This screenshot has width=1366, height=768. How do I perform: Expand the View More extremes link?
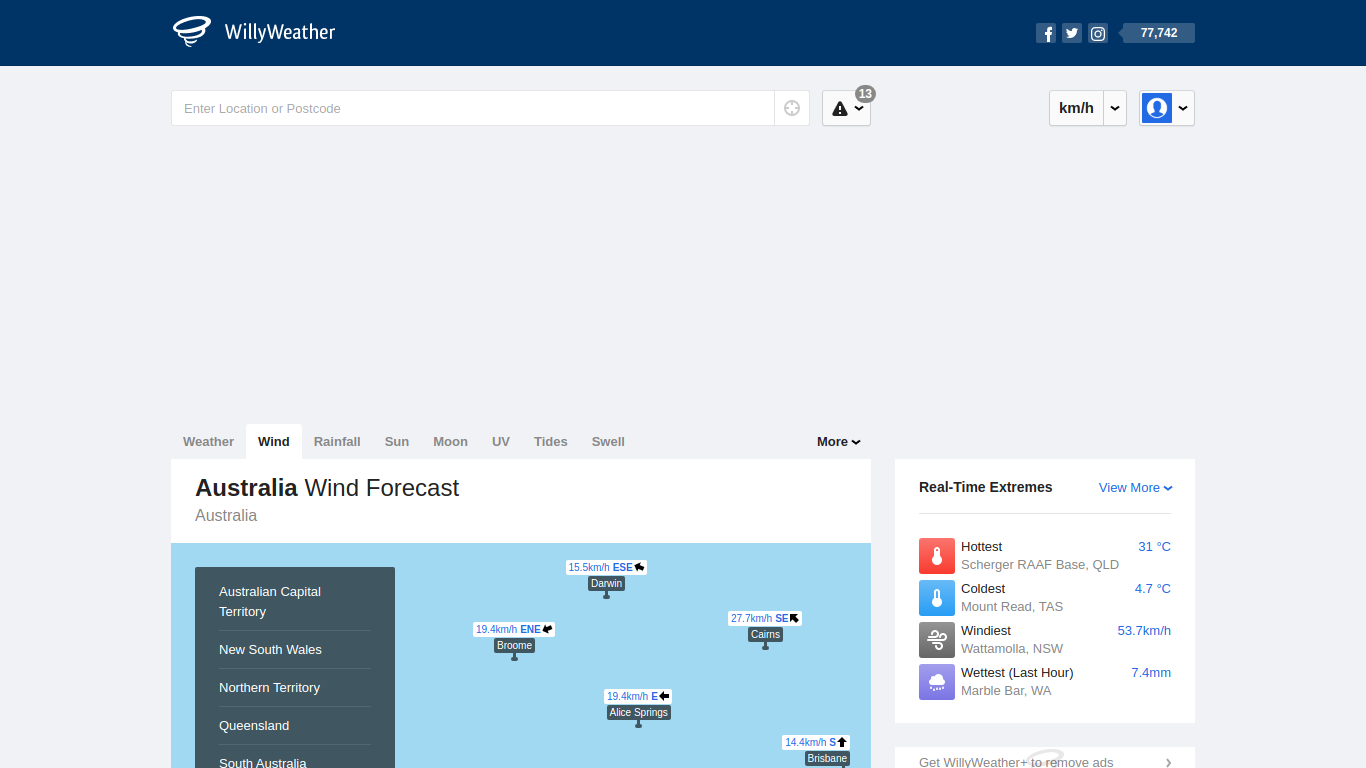1135,487
